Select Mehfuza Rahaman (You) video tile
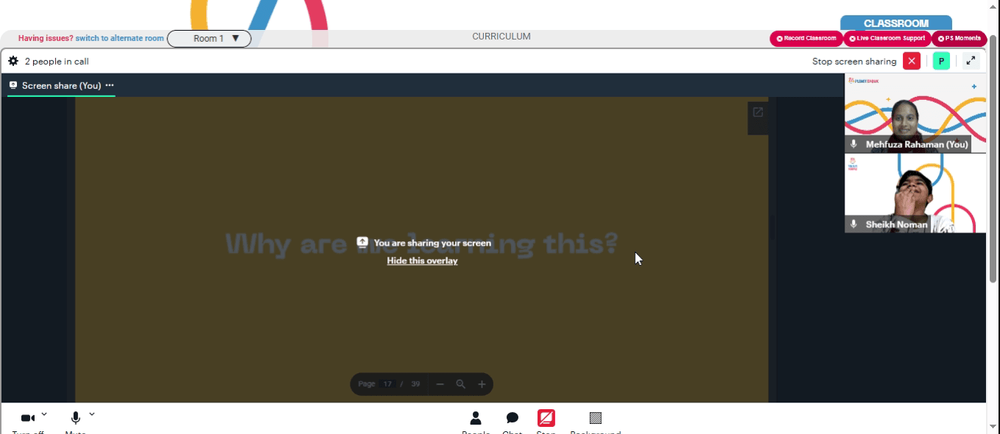The width and height of the screenshot is (1000, 434). 915,113
